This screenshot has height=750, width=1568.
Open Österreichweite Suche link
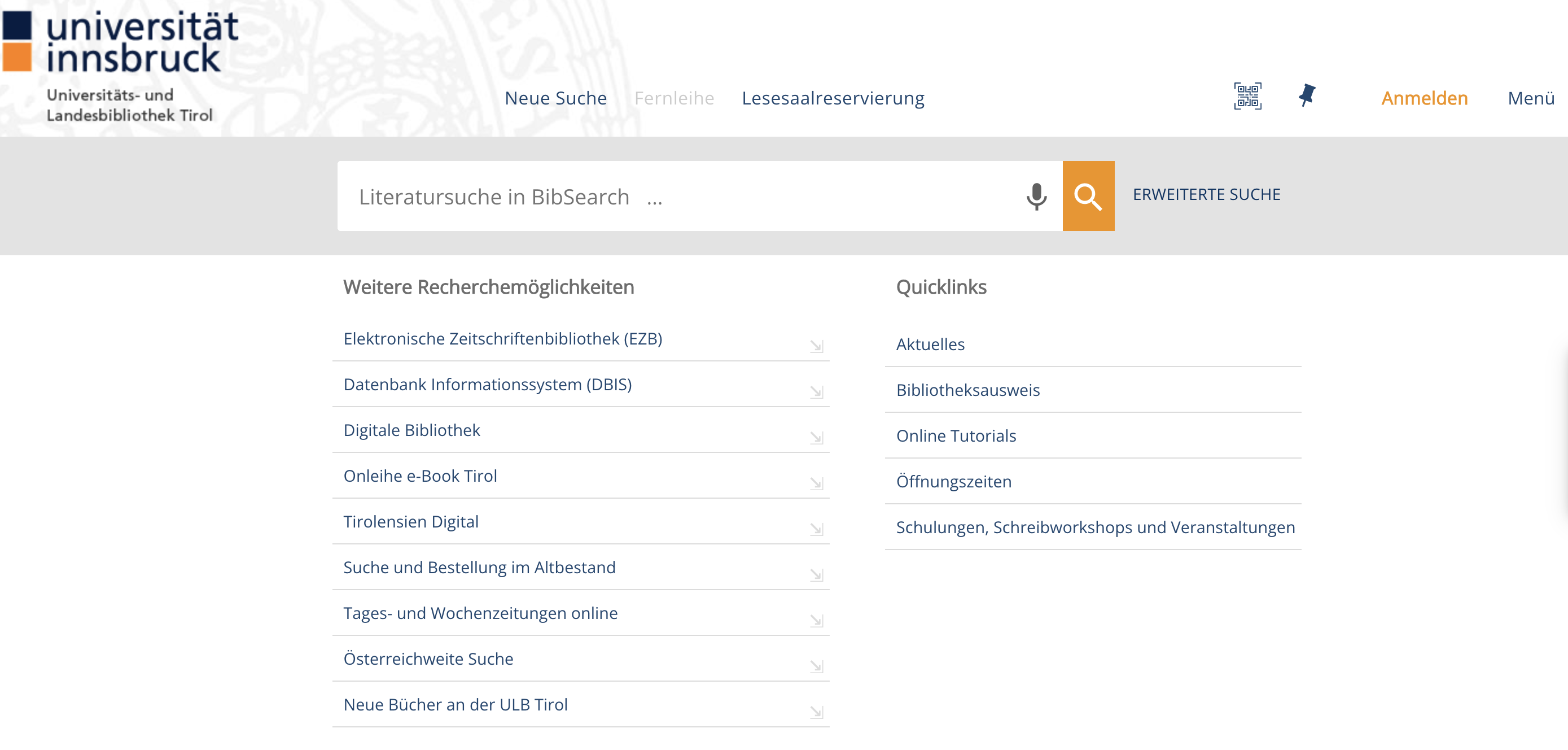(x=428, y=659)
